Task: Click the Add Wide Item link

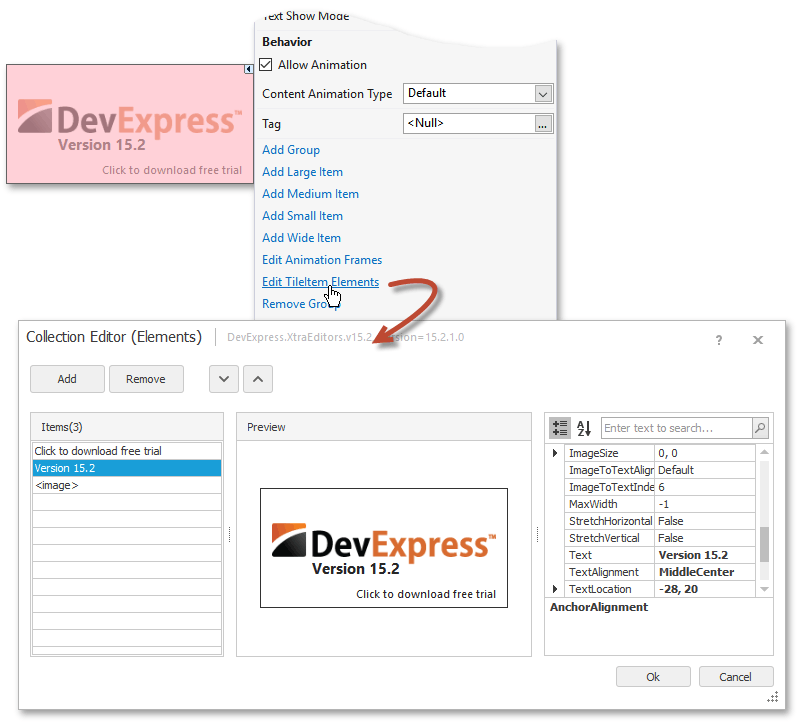Action: pos(301,238)
